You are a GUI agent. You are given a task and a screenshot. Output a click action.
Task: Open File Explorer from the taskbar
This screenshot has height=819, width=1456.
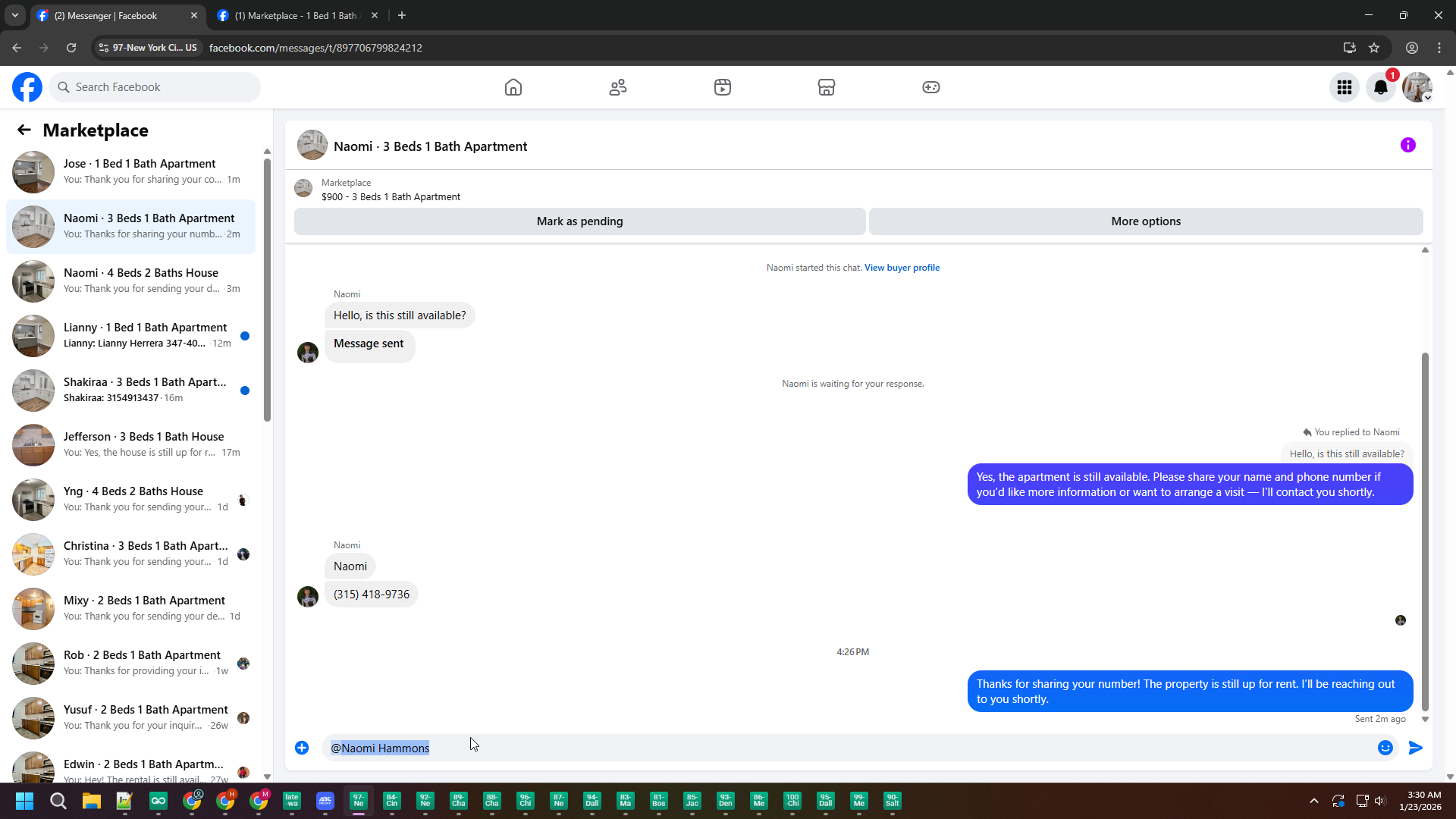[x=91, y=802]
